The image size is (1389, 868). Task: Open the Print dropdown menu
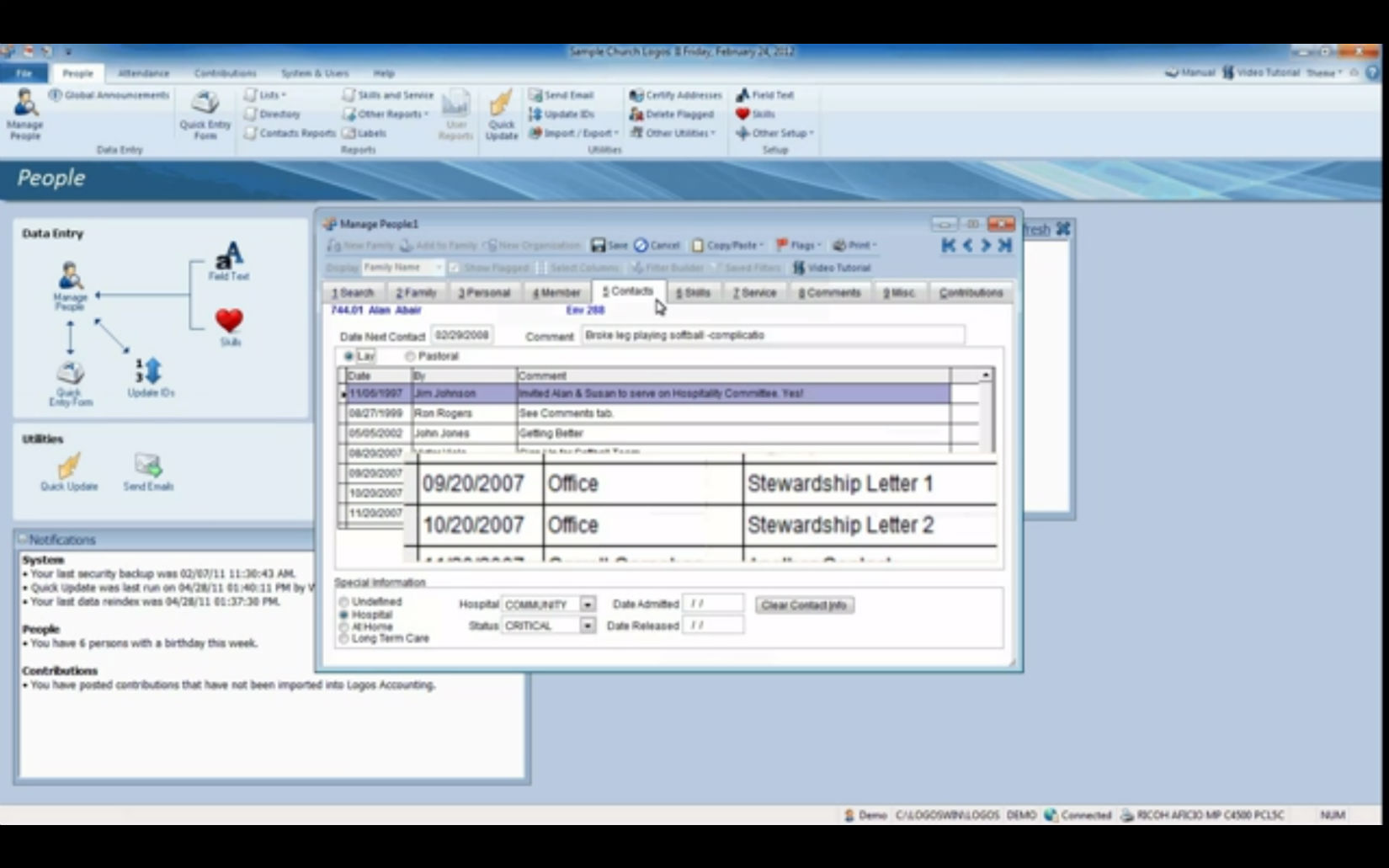pyautogui.click(x=854, y=246)
